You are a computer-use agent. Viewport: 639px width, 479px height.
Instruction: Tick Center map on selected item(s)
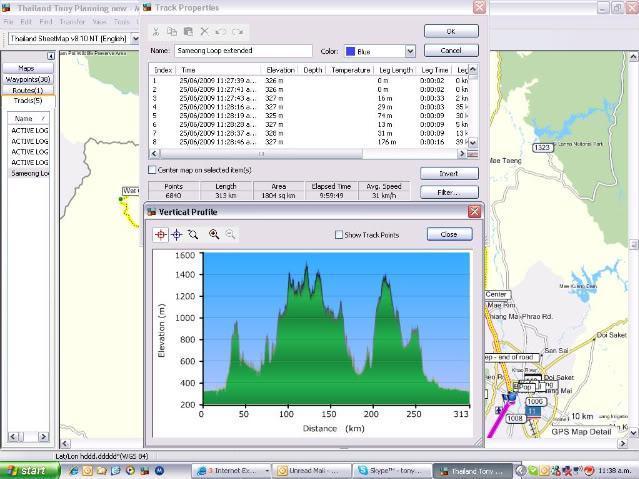click(x=152, y=170)
